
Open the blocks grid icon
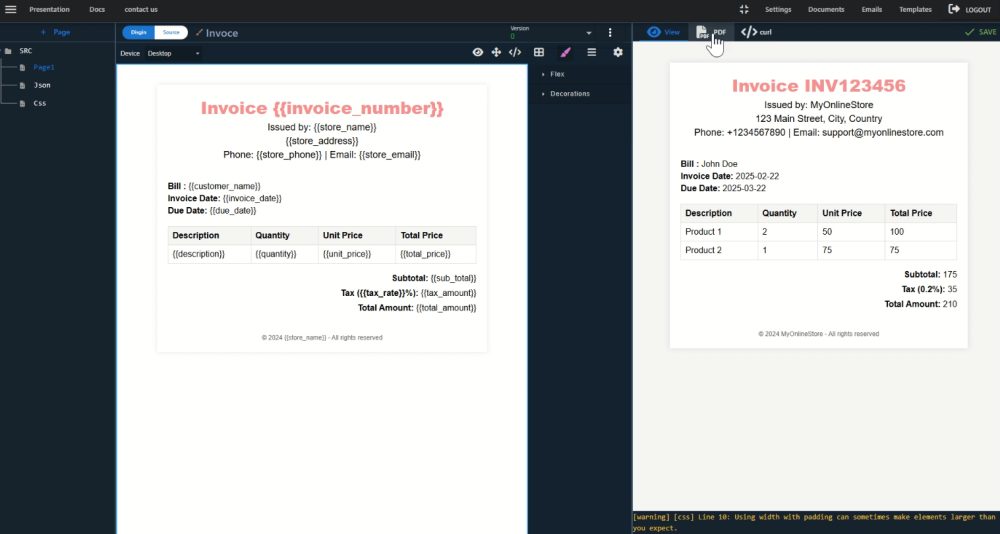539,52
